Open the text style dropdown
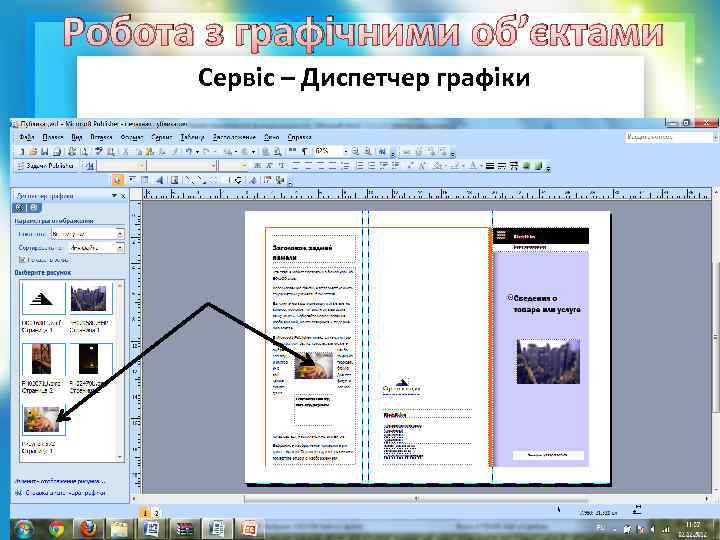 (x=141, y=166)
